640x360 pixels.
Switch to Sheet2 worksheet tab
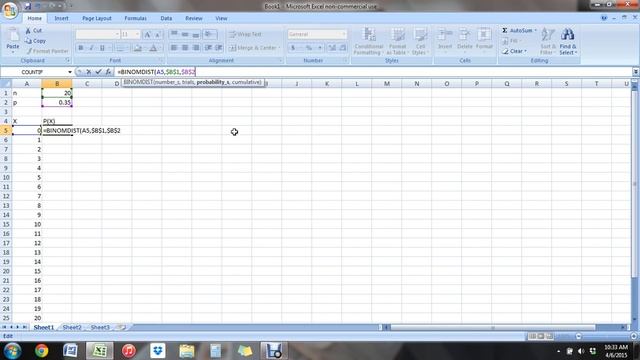[72, 327]
